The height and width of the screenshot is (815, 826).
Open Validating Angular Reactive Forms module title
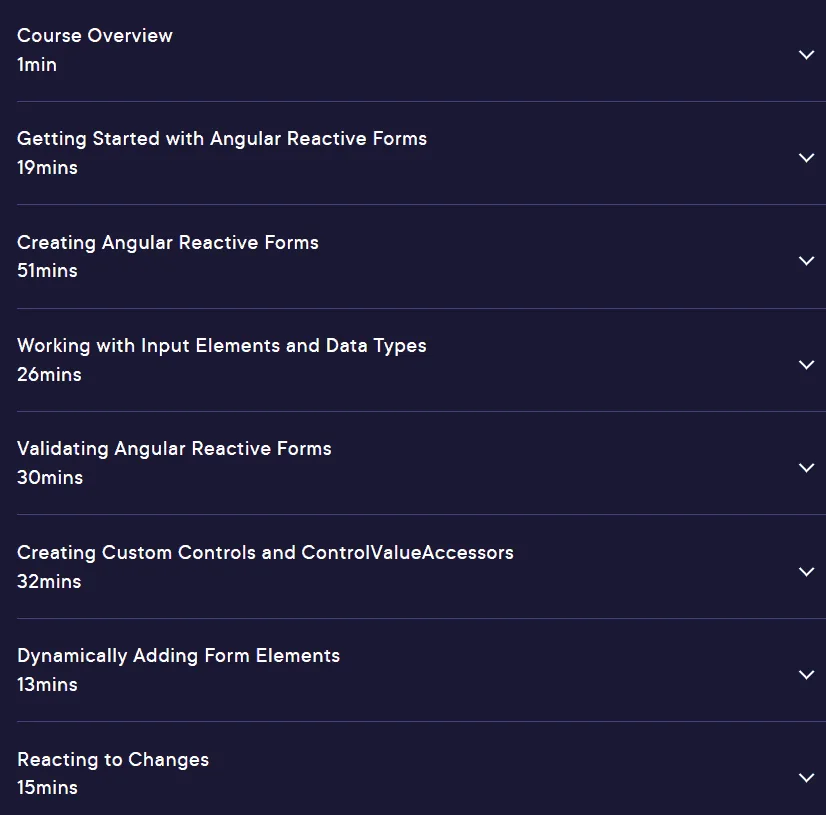174,449
